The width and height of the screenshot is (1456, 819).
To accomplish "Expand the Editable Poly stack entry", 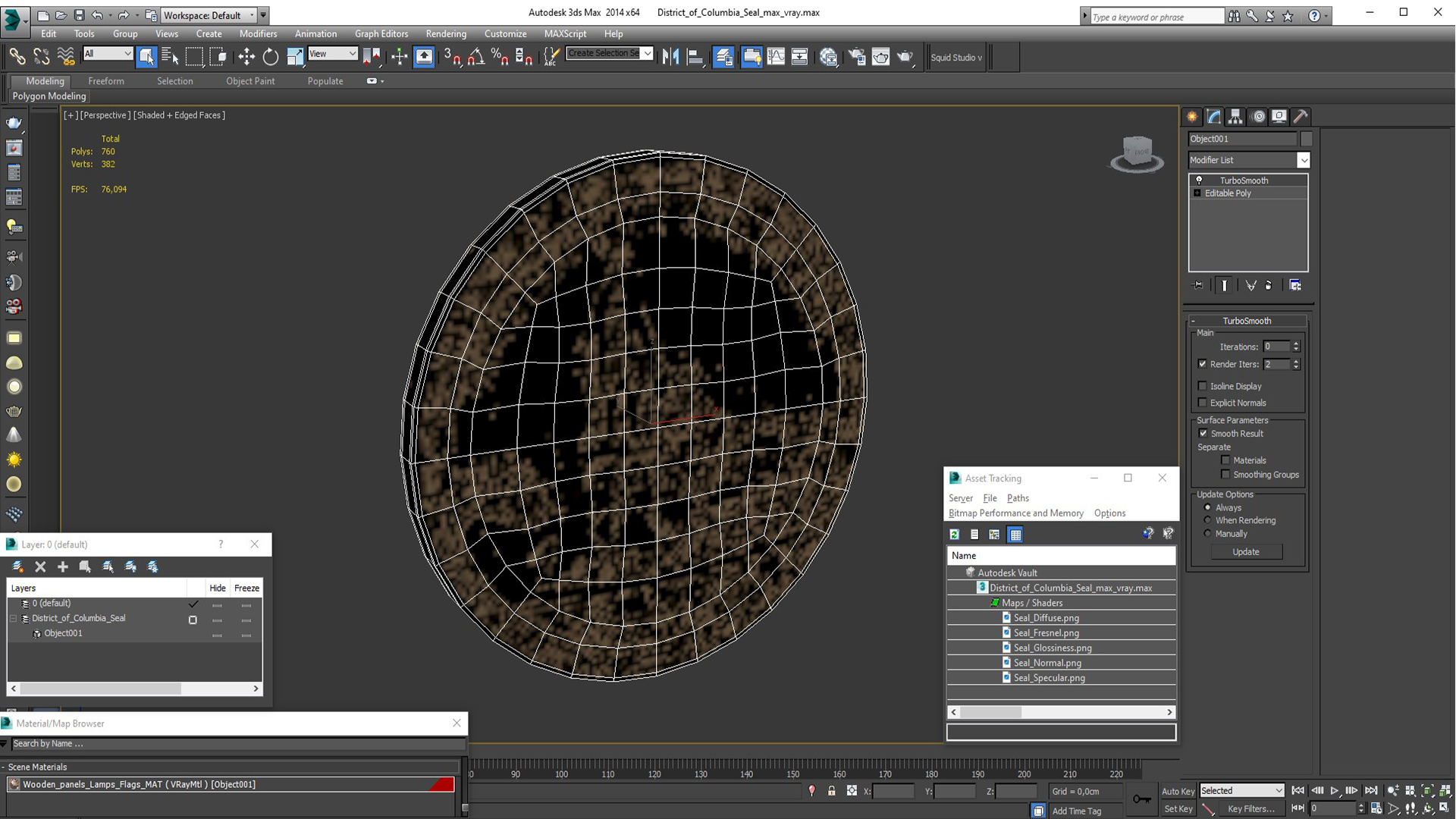I will pos(1197,193).
